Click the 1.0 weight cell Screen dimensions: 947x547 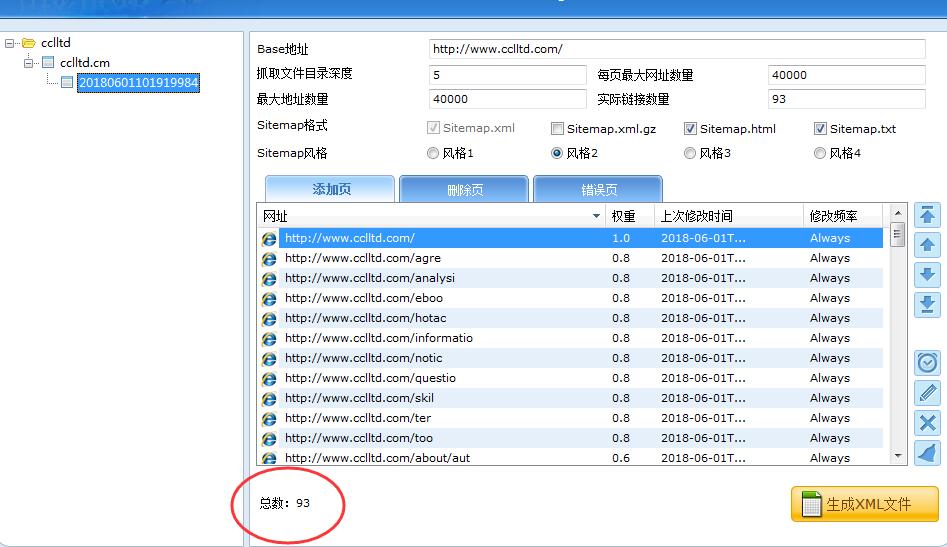coord(621,238)
